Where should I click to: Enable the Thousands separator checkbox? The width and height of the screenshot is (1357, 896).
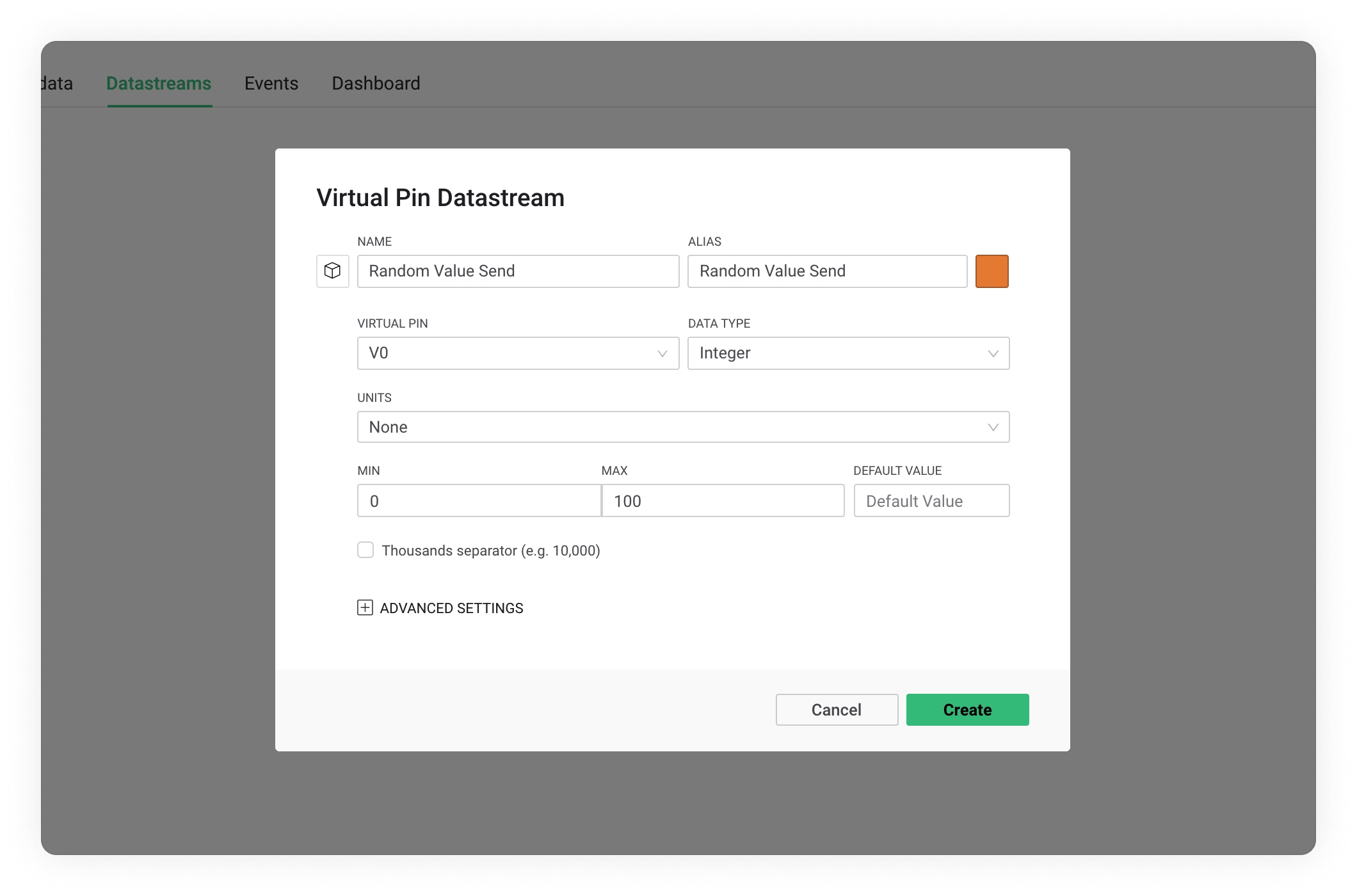[365, 550]
